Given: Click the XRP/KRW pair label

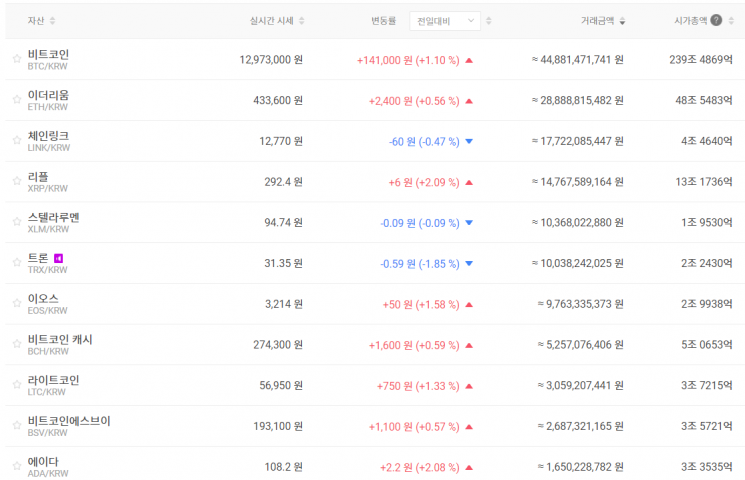Looking at the screenshot, I should click(x=48, y=189).
